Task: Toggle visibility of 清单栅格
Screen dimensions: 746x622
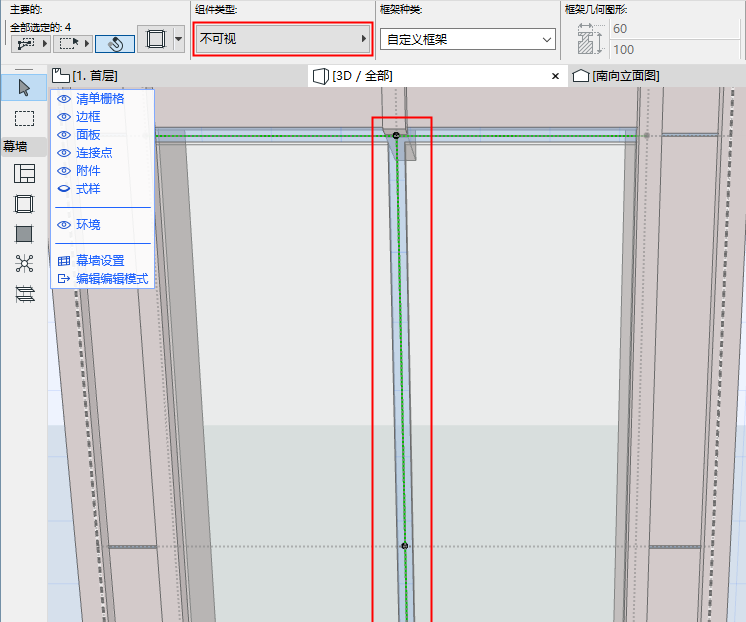Action: pyautogui.click(x=64, y=99)
